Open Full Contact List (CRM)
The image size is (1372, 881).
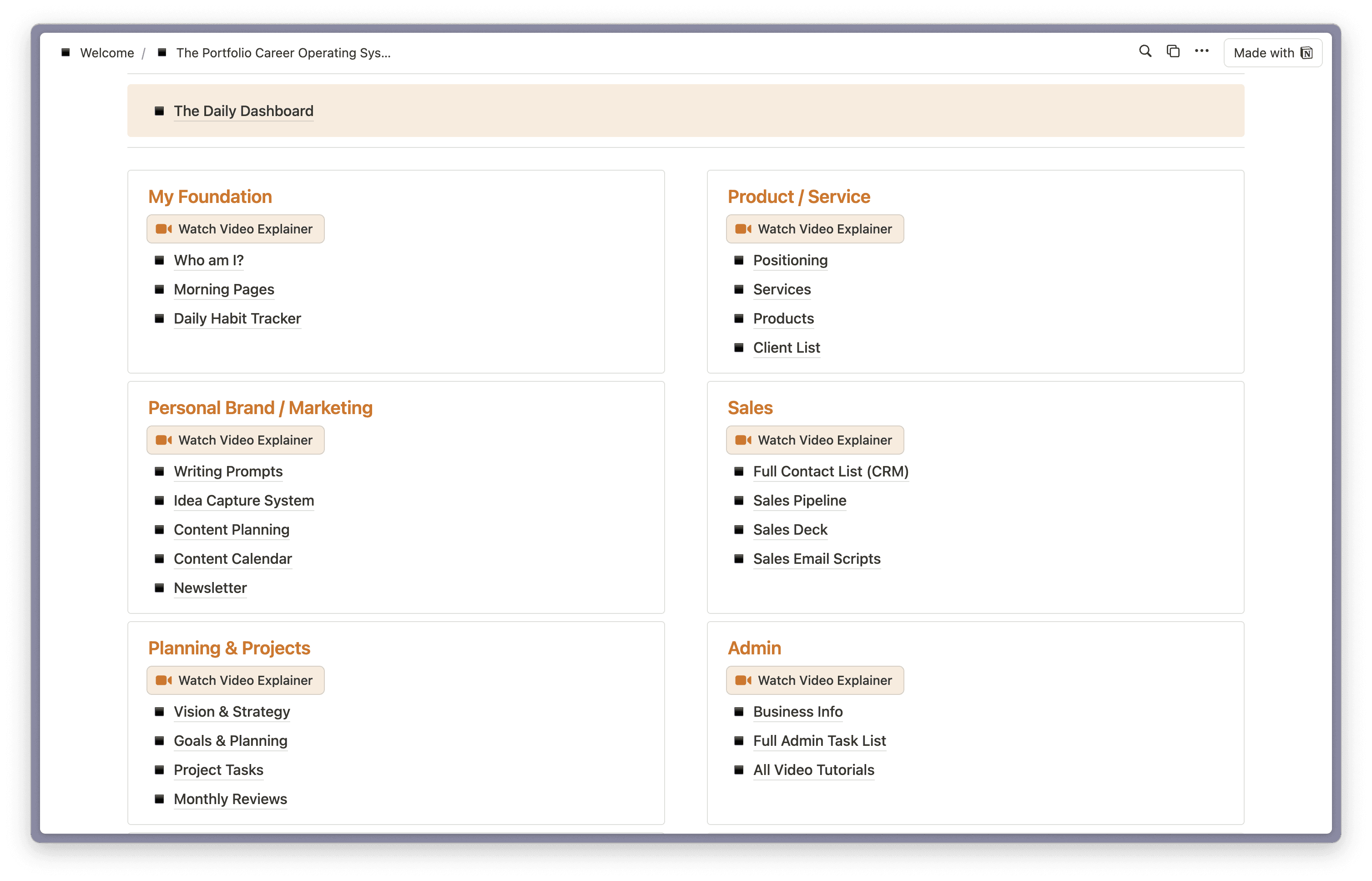tap(830, 471)
